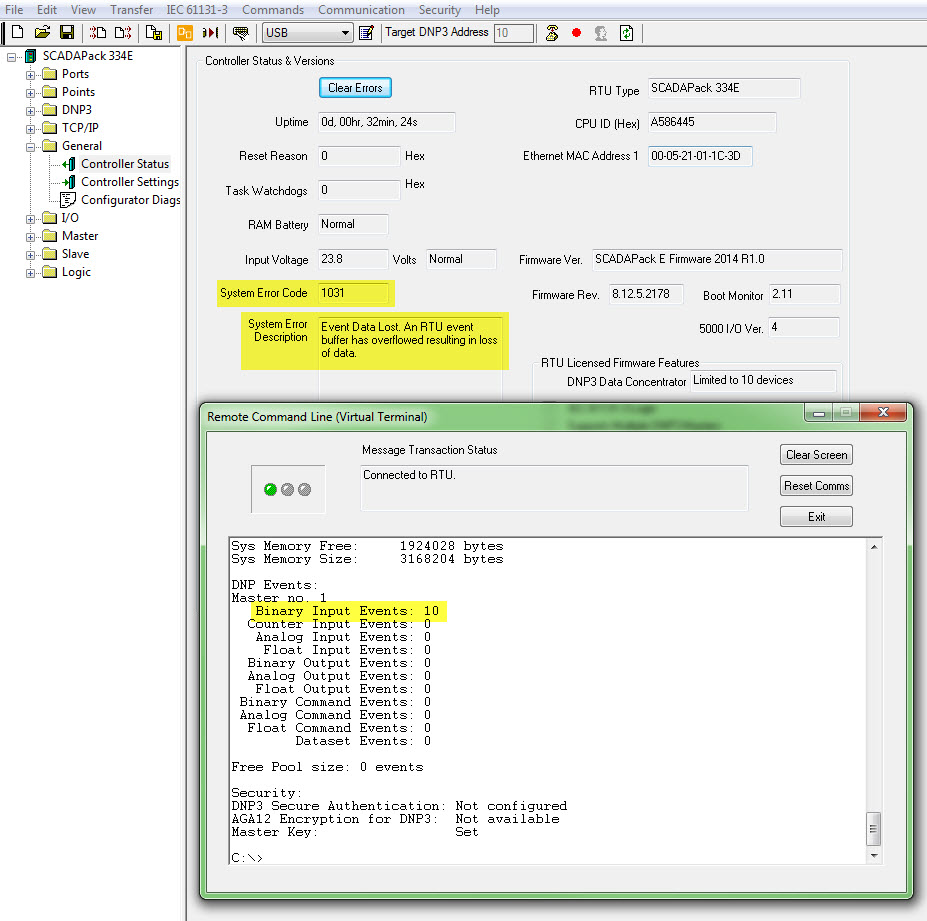Viewport: 927px width, 921px height.
Task: Open the USB port dropdown
Action: (345, 33)
